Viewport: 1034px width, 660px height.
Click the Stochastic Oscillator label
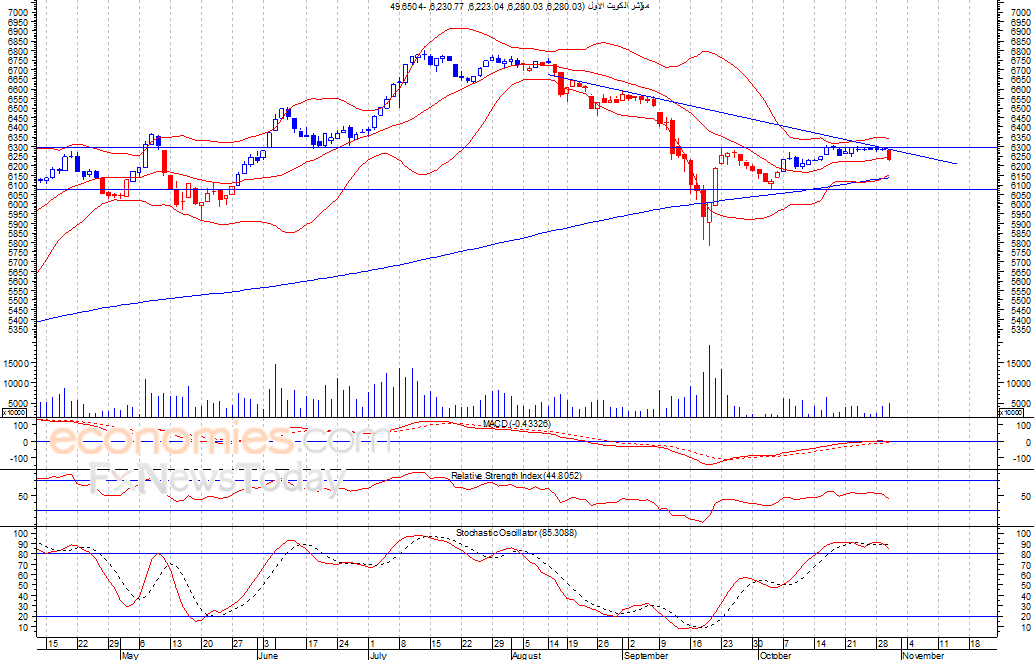point(516,532)
